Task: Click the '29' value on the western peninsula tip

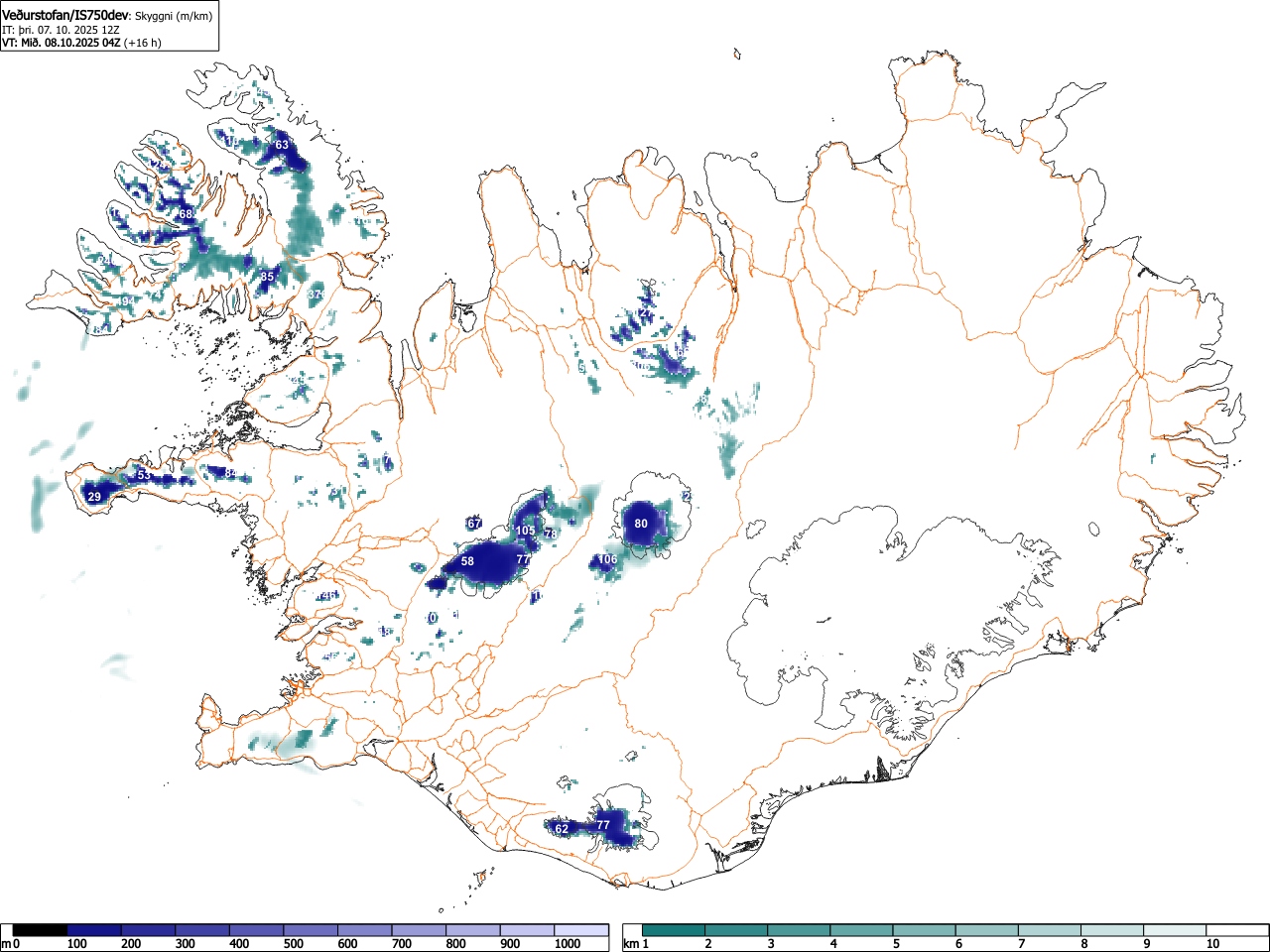Action: coord(94,497)
